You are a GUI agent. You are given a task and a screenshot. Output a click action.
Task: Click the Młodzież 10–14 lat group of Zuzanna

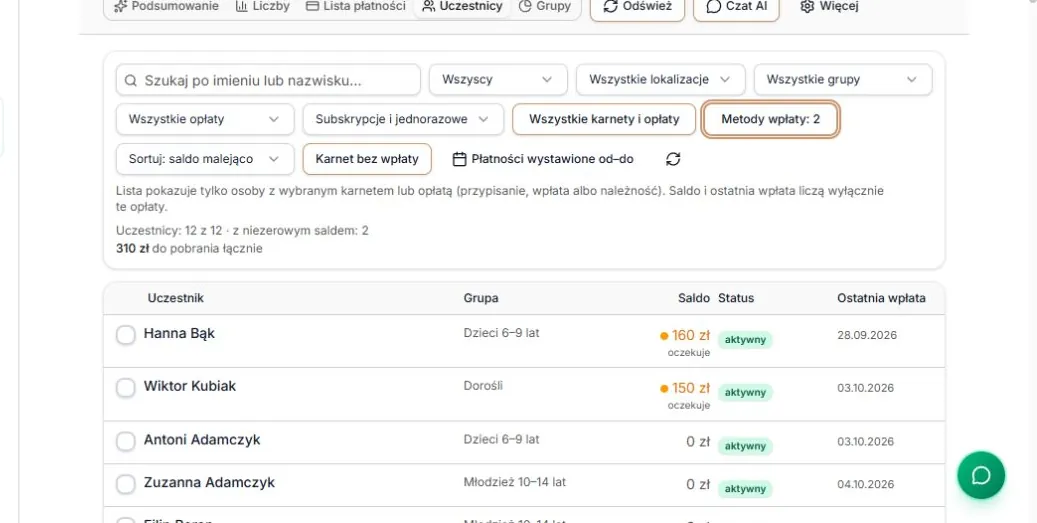pyautogui.click(x=515, y=483)
